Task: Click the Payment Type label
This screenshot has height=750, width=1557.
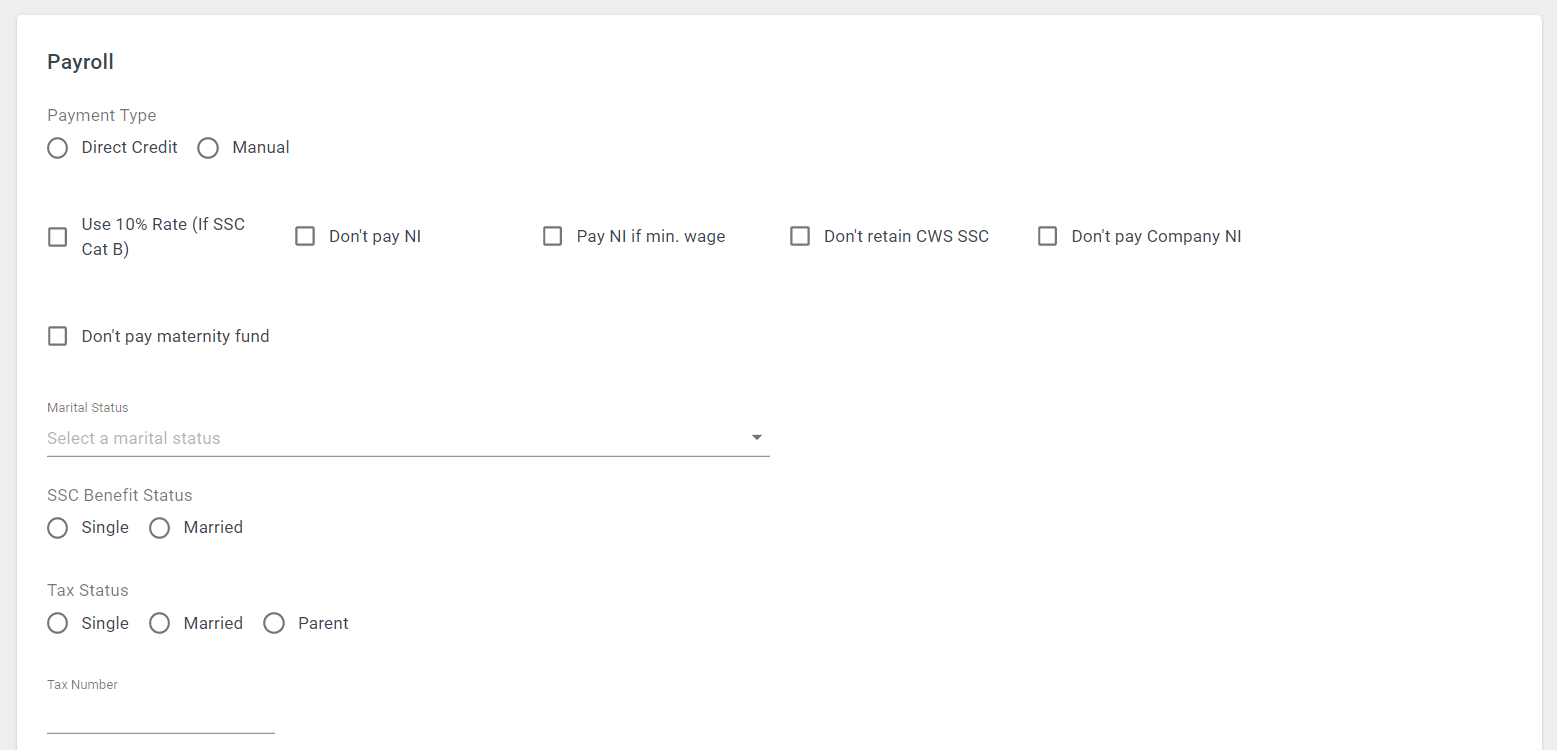Action: 102,115
